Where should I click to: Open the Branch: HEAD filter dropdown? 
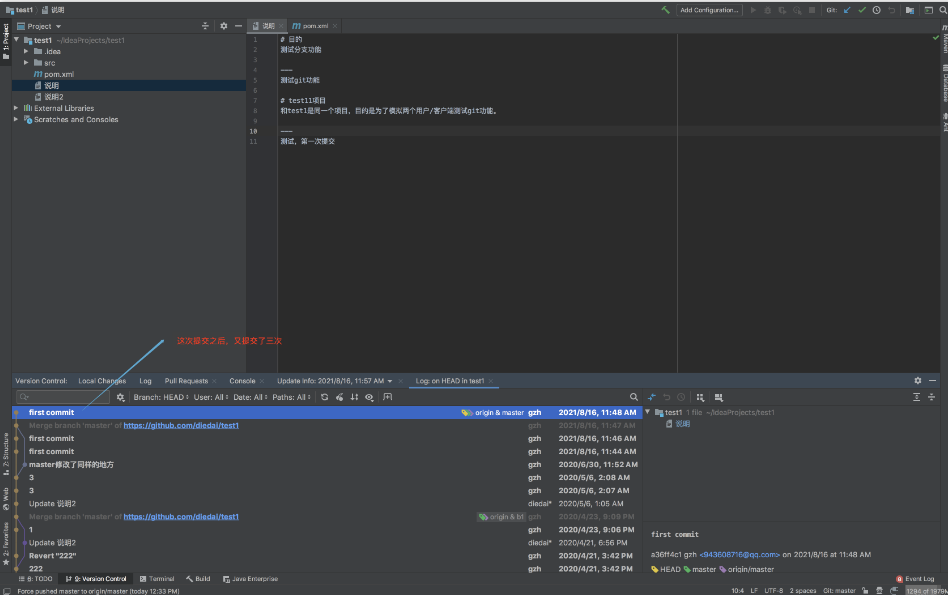[x=161, y=397]
